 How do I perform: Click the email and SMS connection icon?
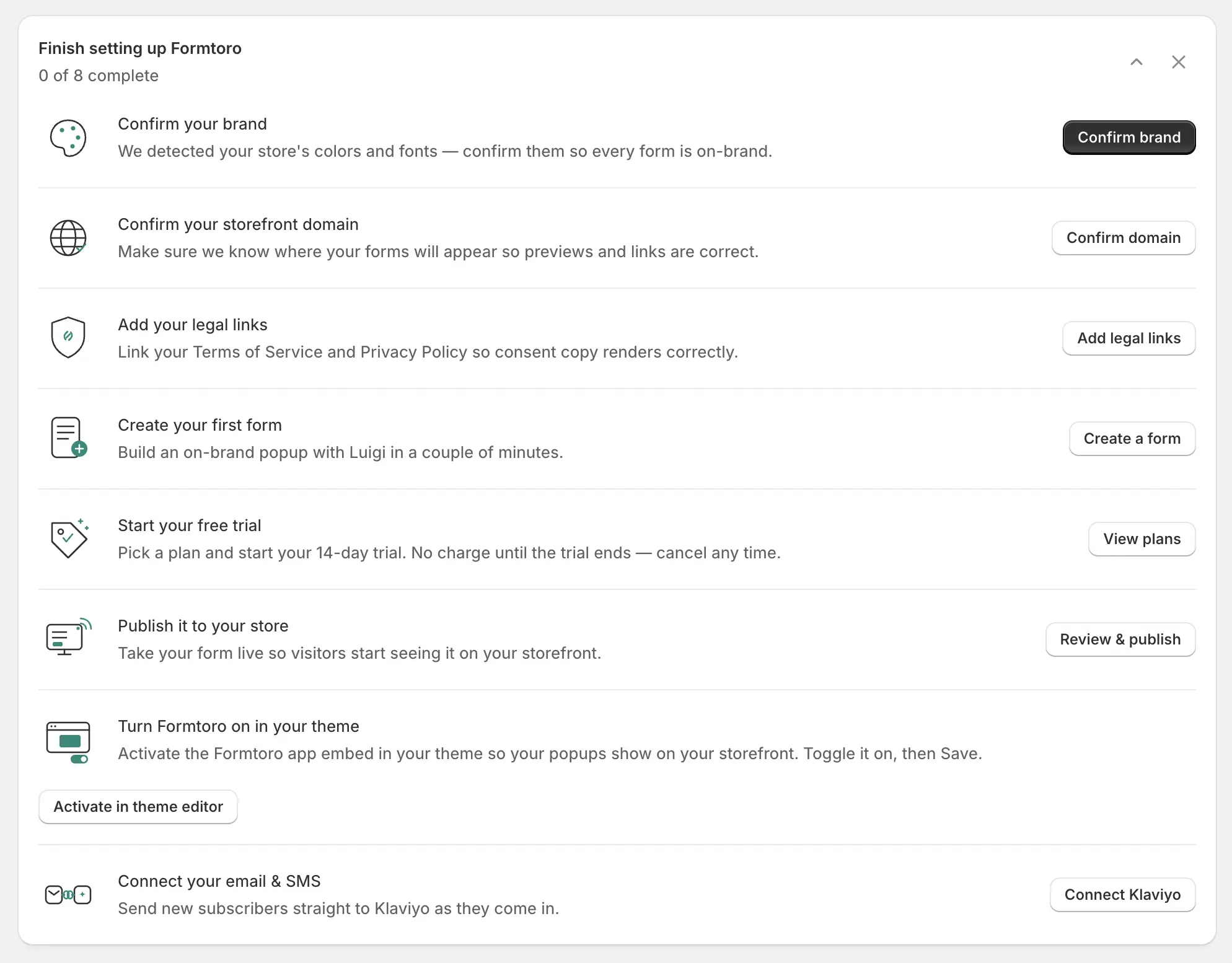click(x=68, y=895)
